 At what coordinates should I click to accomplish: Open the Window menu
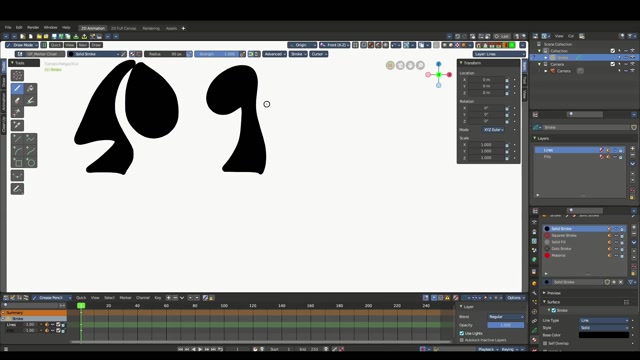click(x=51, y=28)
